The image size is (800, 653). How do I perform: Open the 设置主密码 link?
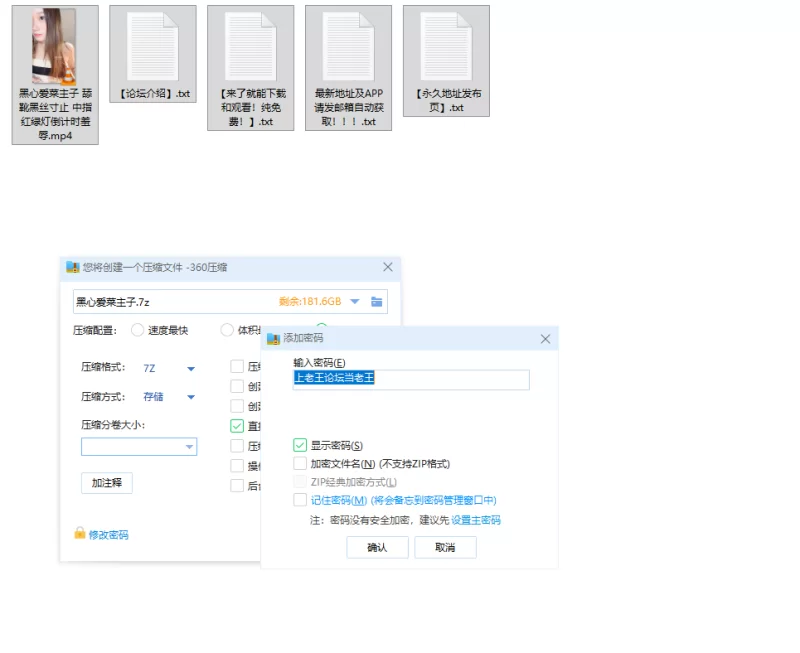(475, 520)
